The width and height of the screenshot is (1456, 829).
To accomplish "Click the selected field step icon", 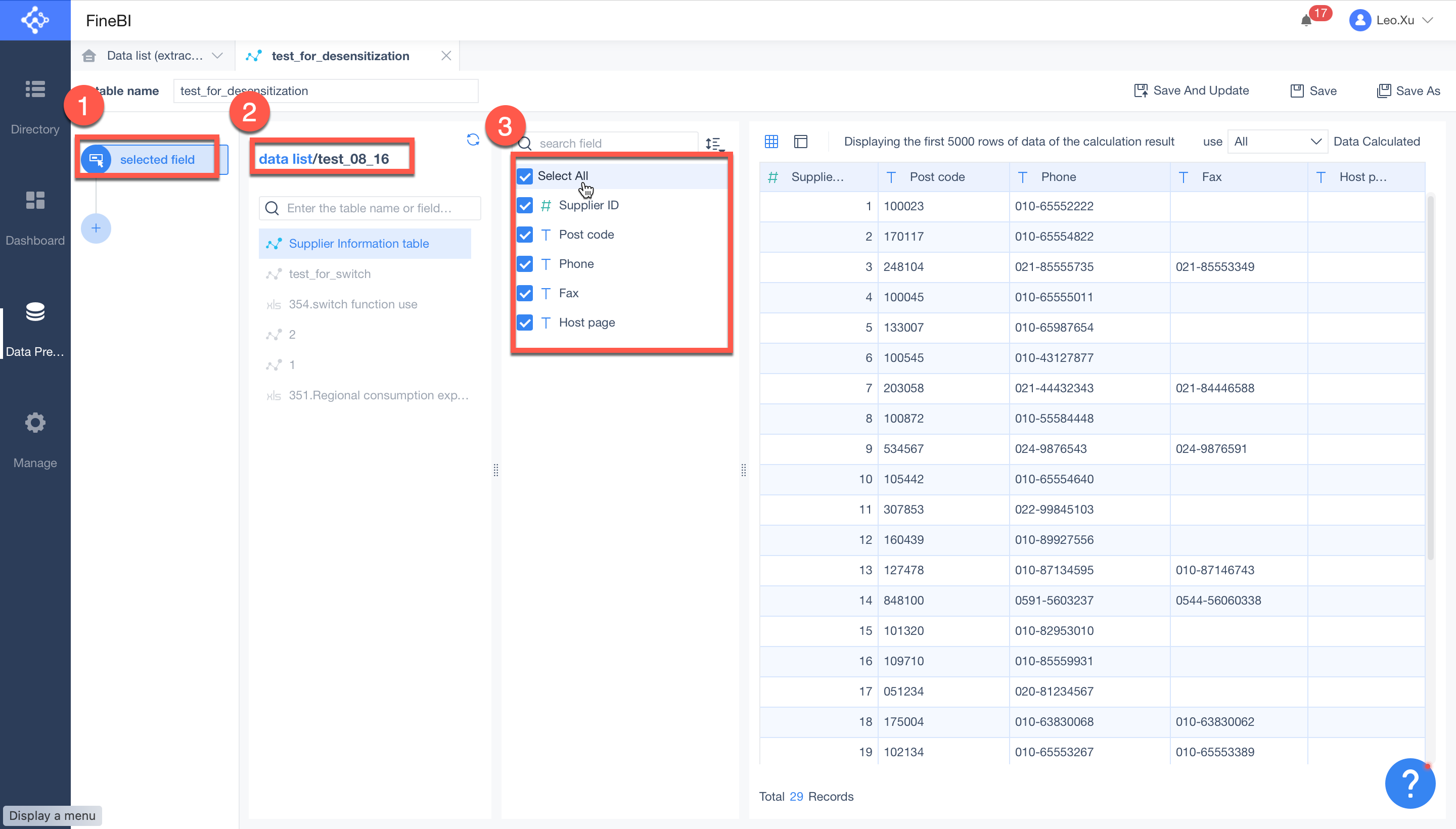I will pos(96,159).
